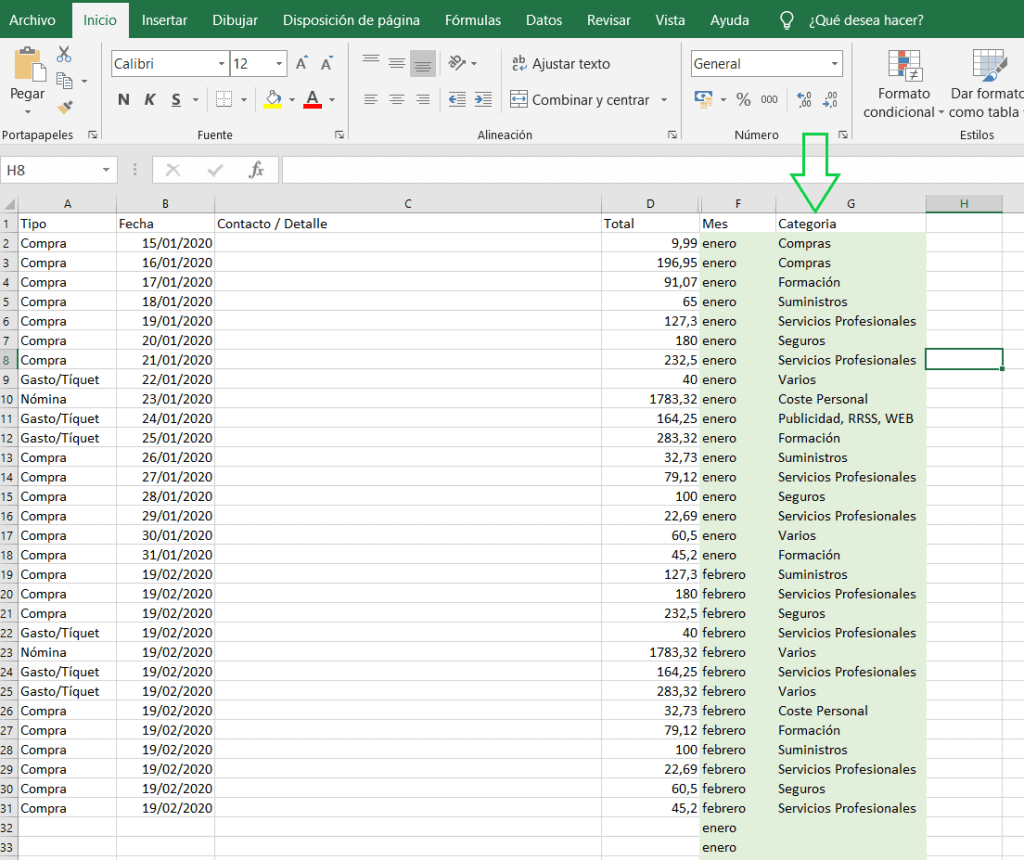Click the text orientation icon
Screen dimensions: 1024x860
click(457, 63)
